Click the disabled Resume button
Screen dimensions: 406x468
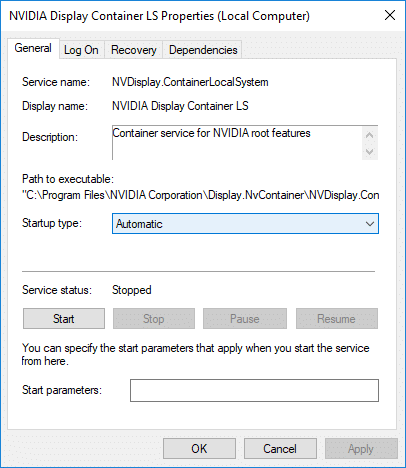point(337,319)
